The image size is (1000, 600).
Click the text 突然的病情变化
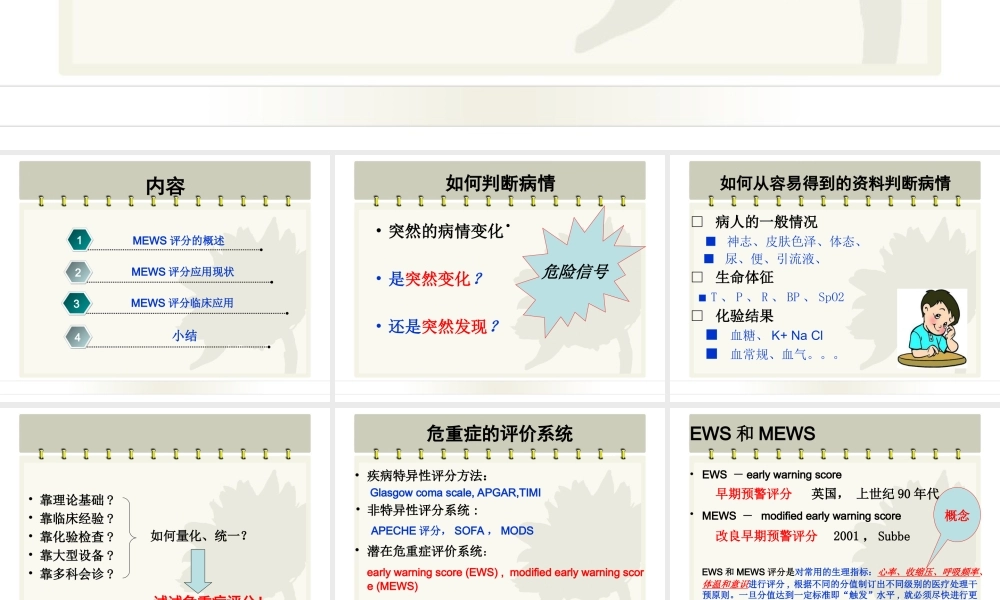click(446, 231)
